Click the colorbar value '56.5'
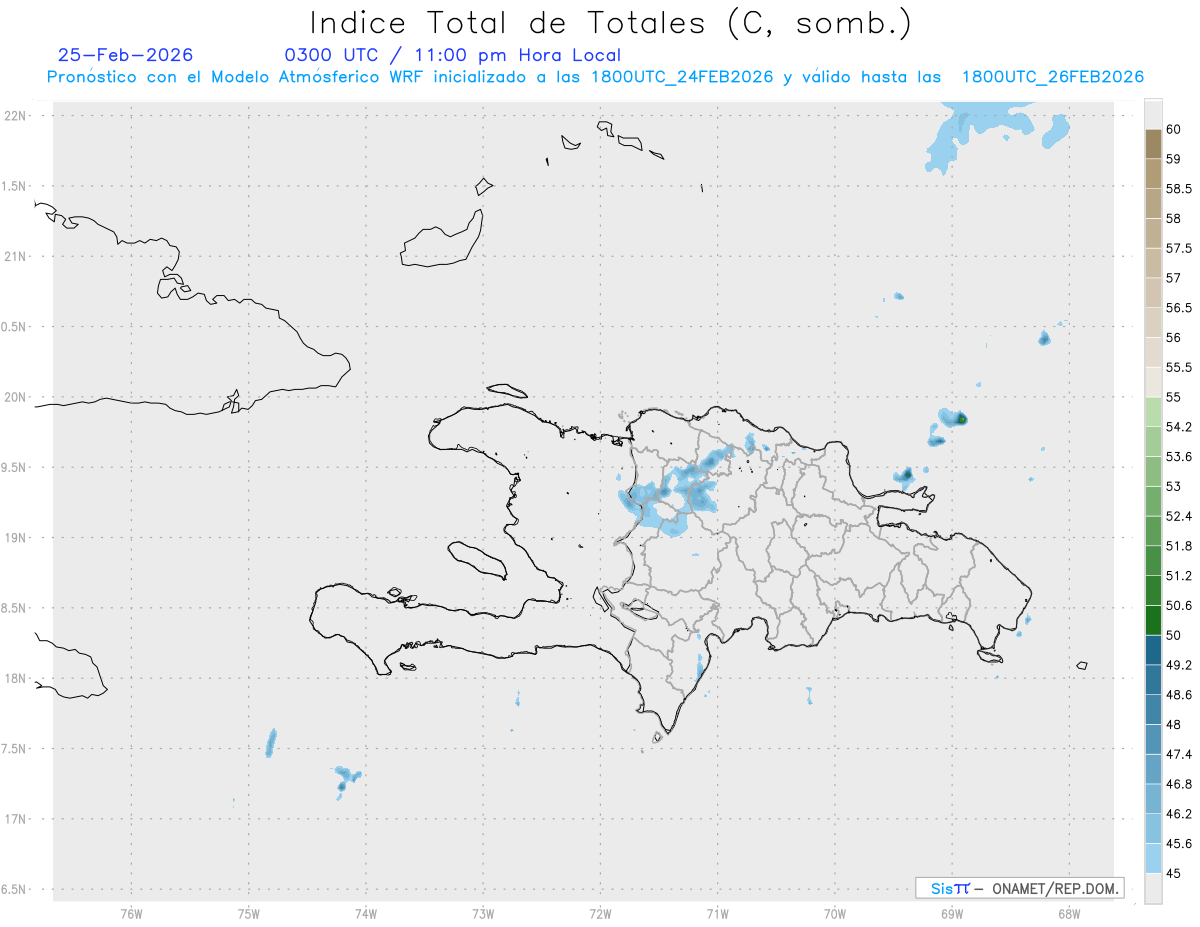The height and width of the screenshot is (927, 1200). click(x=1179, y=307)
